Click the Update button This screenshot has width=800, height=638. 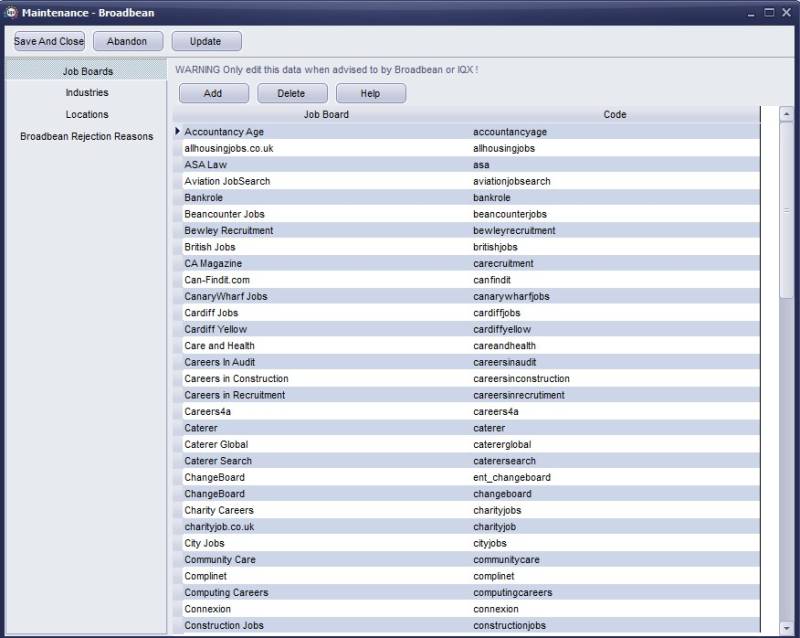click(206, 41)
